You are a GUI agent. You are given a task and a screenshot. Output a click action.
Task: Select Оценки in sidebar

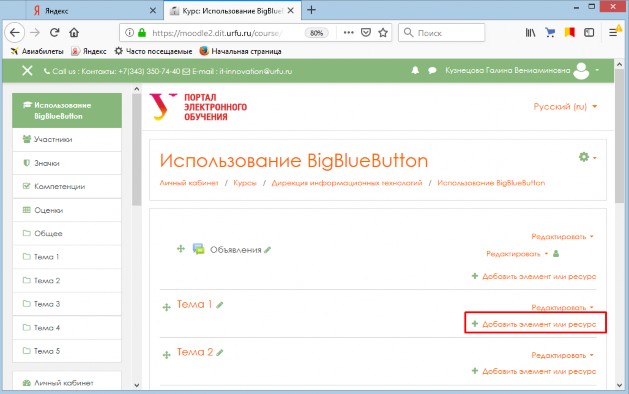click(67, 210)
